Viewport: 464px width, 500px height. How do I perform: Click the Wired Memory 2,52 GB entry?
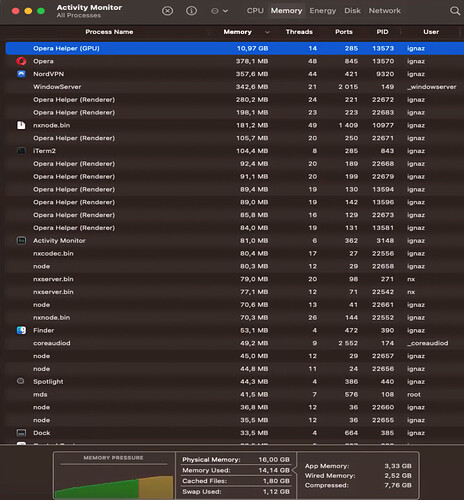point(358,476)
